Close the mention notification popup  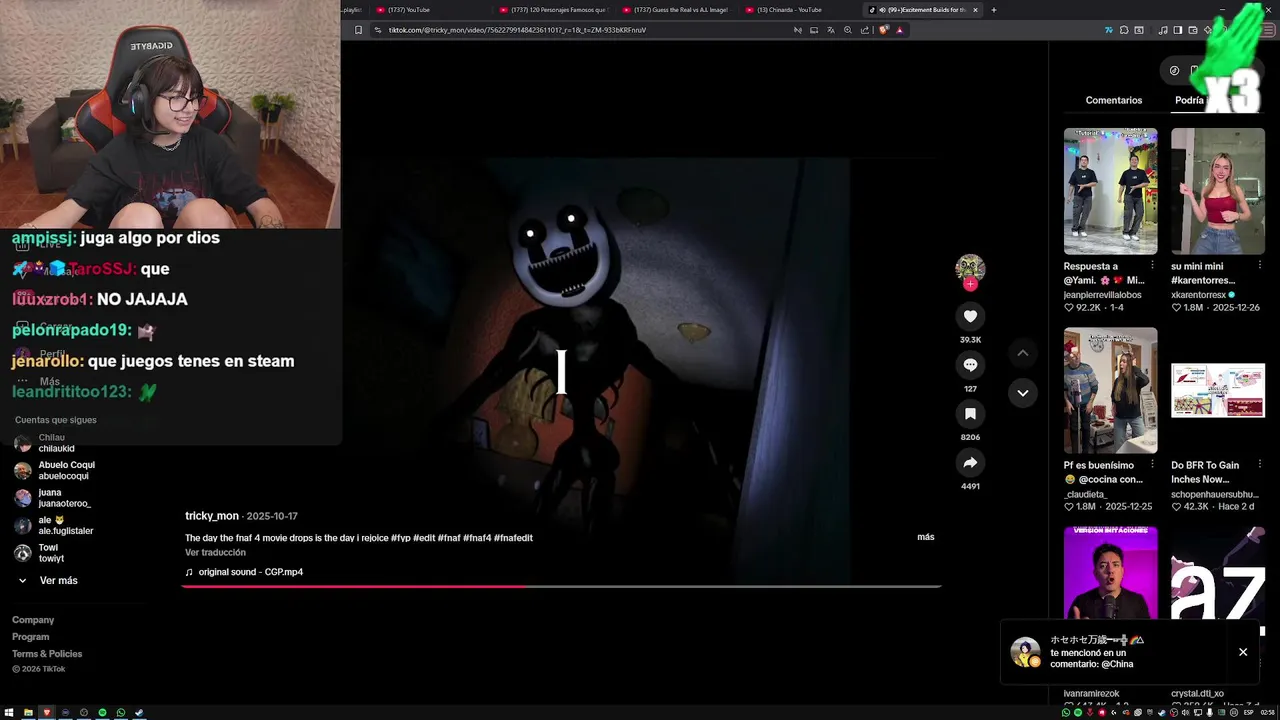[x=1243, y=652]
